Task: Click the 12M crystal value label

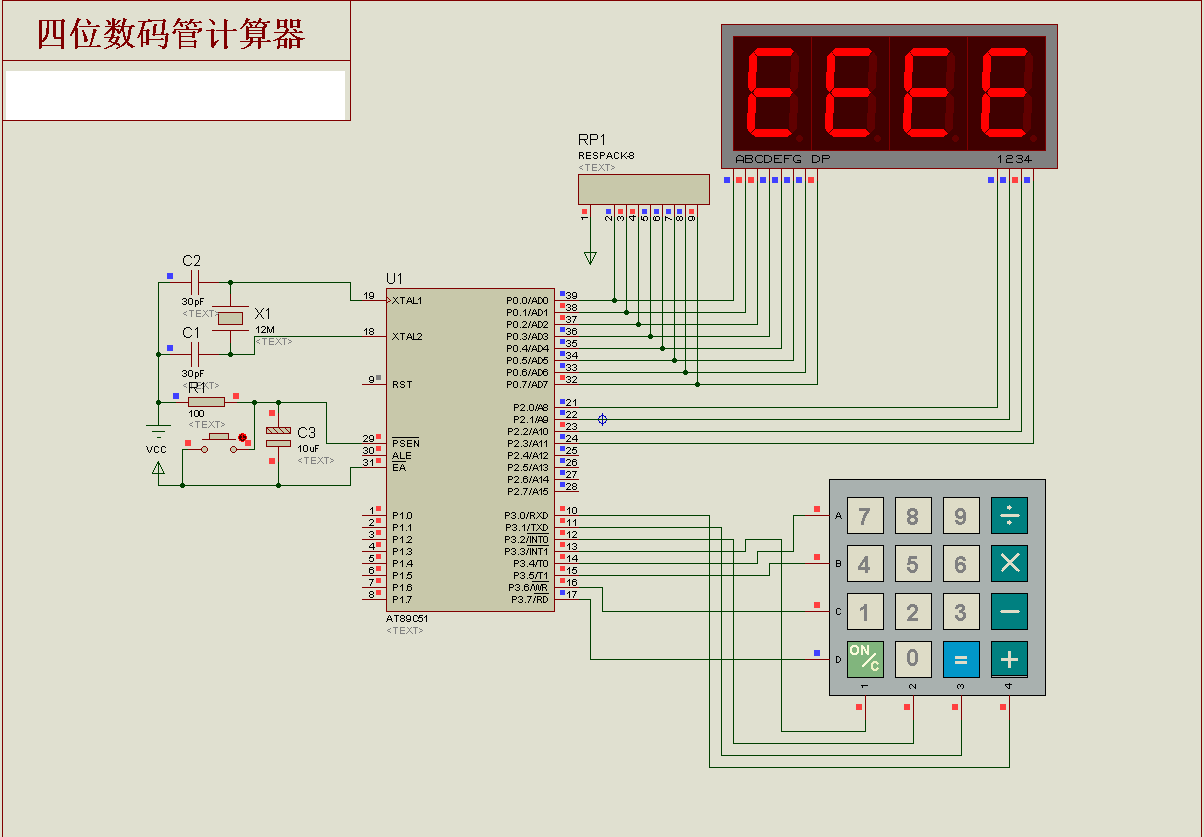Action: pos(265,329)
